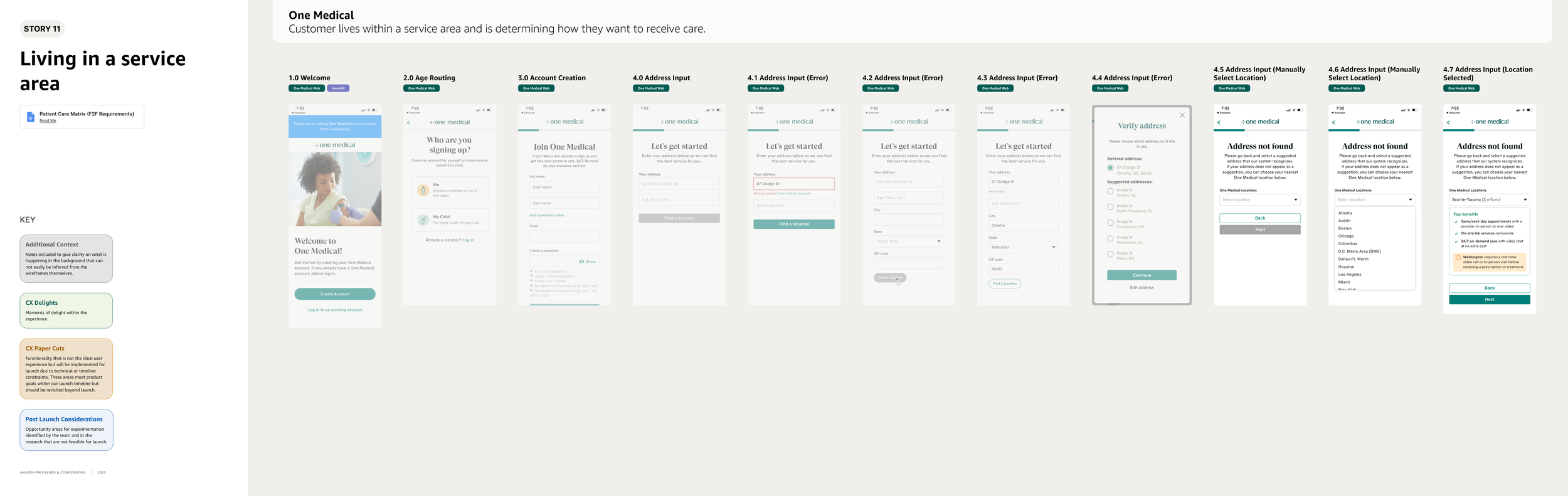Select the entered address 07 Dodge St radio
The height and width of the screenshot is (496, 1568).
[x=1110, y=168]
